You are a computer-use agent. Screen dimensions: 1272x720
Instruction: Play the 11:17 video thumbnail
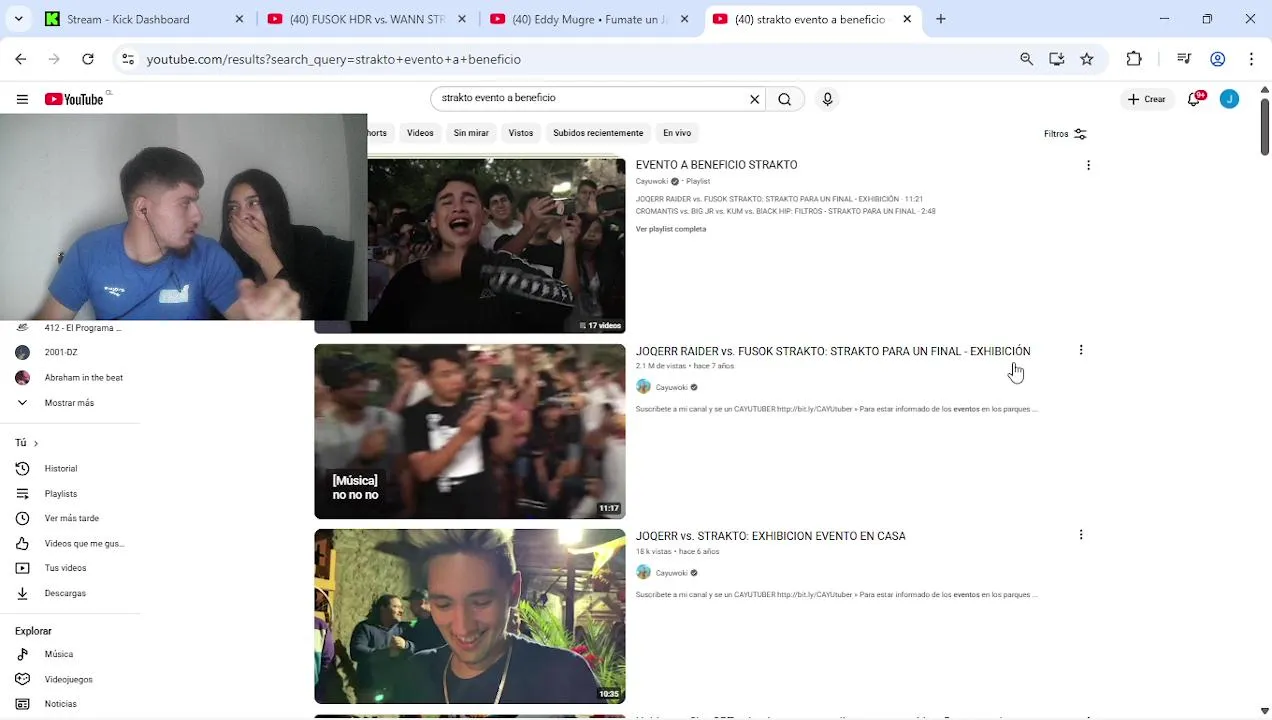click(x=470, y=432)
